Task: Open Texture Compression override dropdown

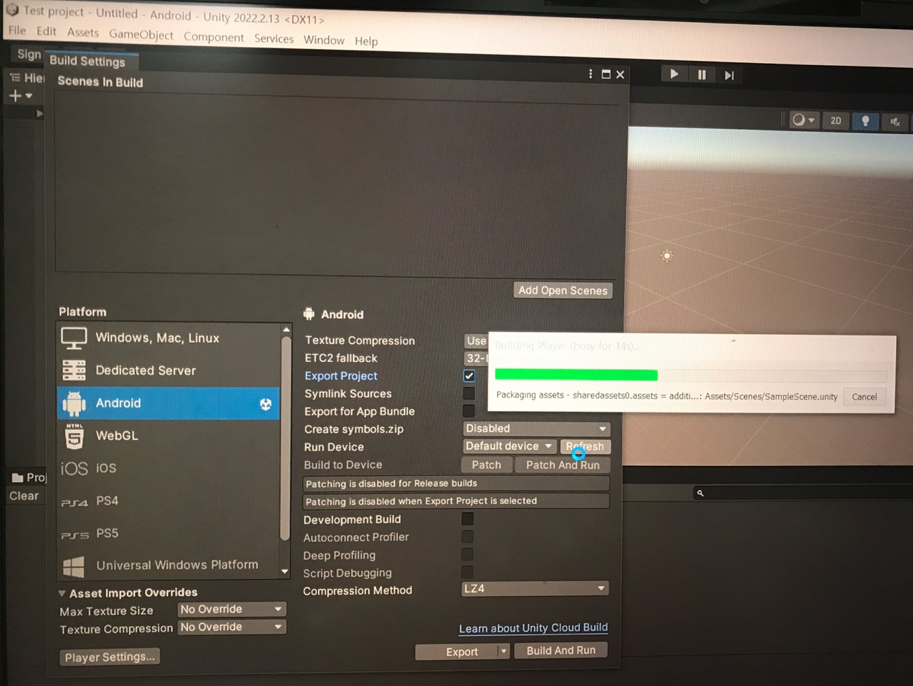Action: 232,627
